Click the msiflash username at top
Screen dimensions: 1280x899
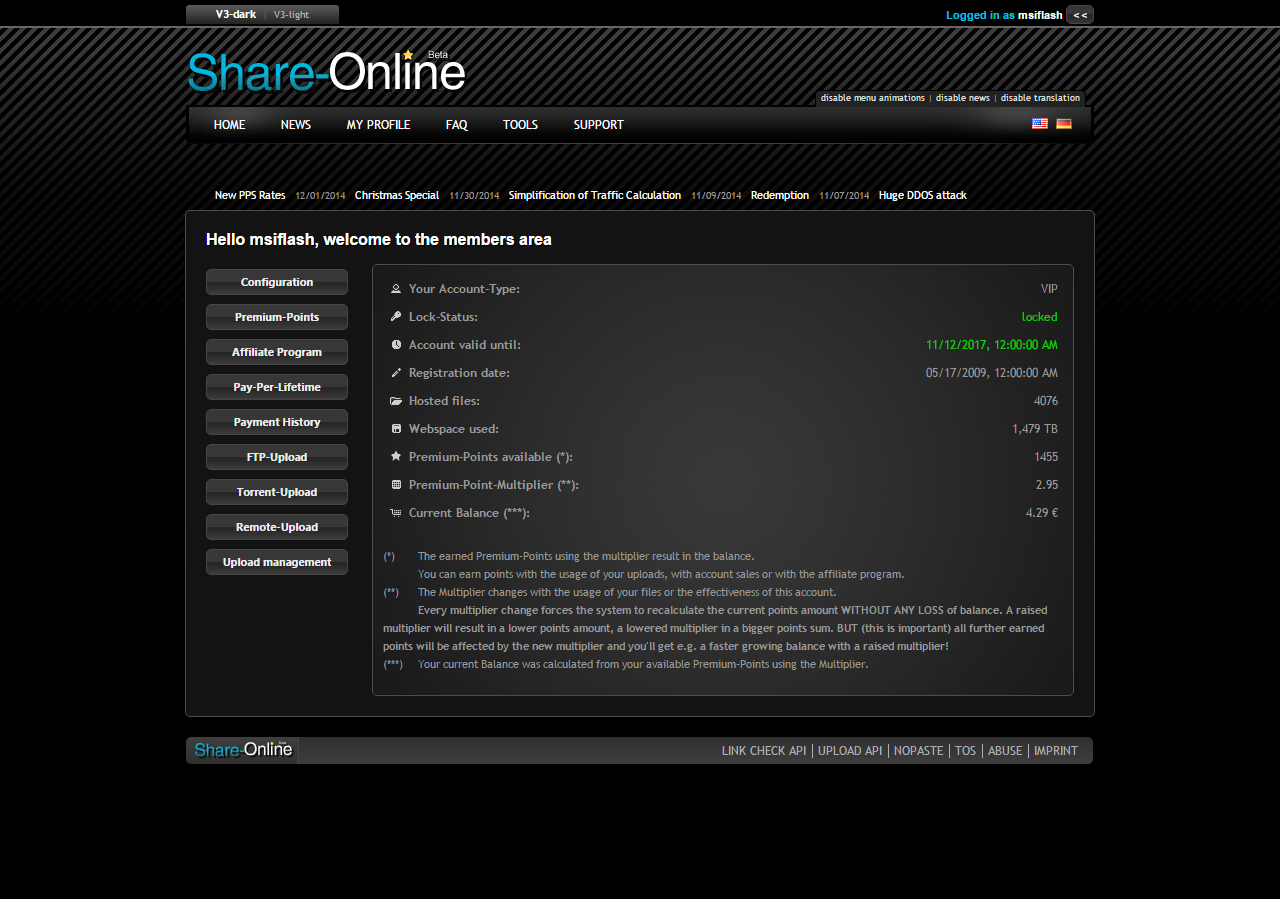[1040, 15]
